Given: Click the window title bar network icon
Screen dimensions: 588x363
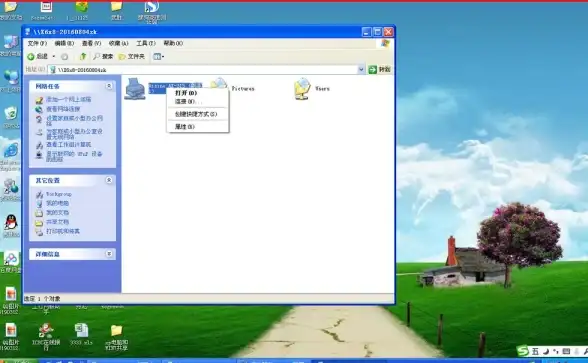Looking at the screenshot, I should pos(27,32).
